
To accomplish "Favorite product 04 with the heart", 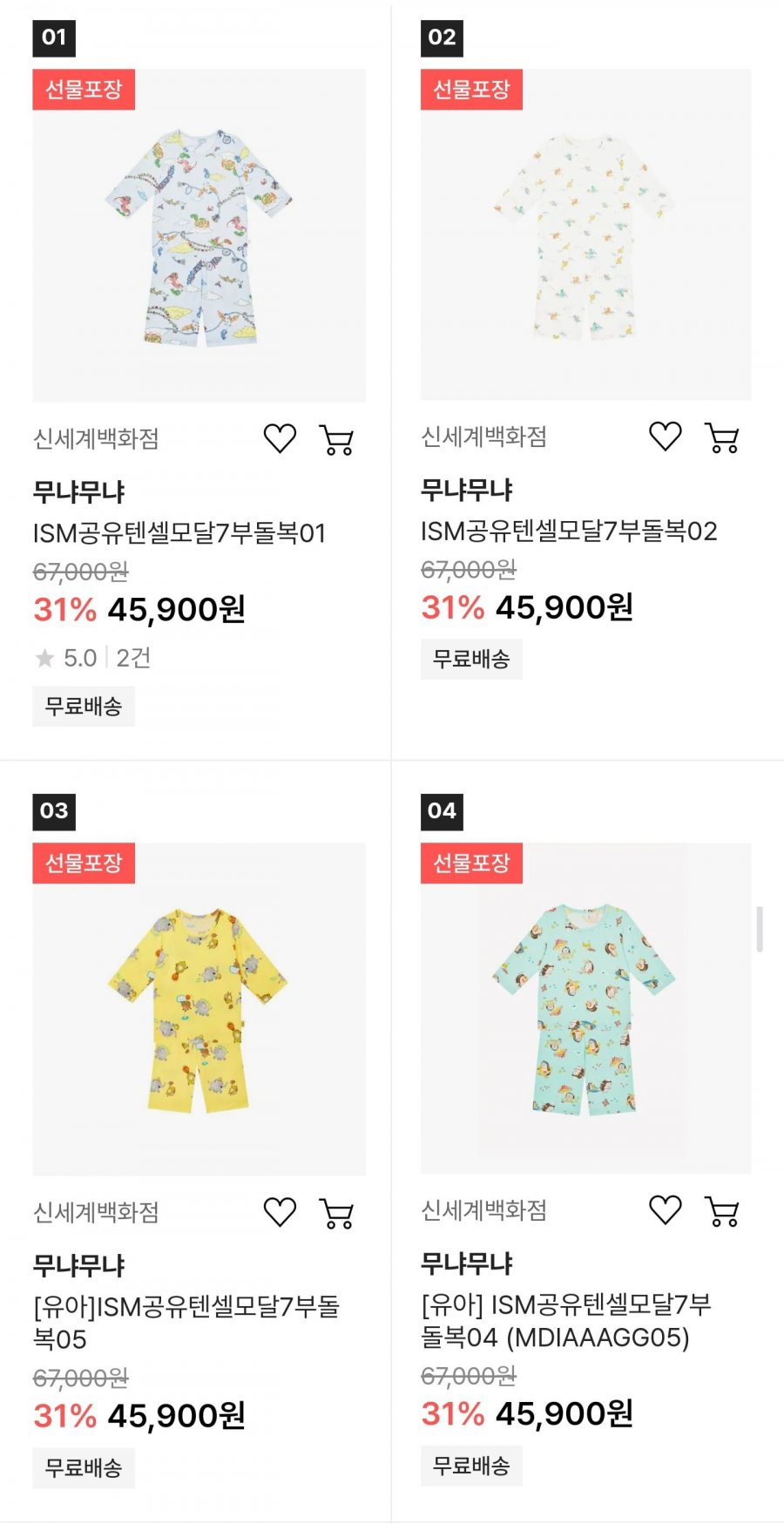I will tap(666, 1210).
